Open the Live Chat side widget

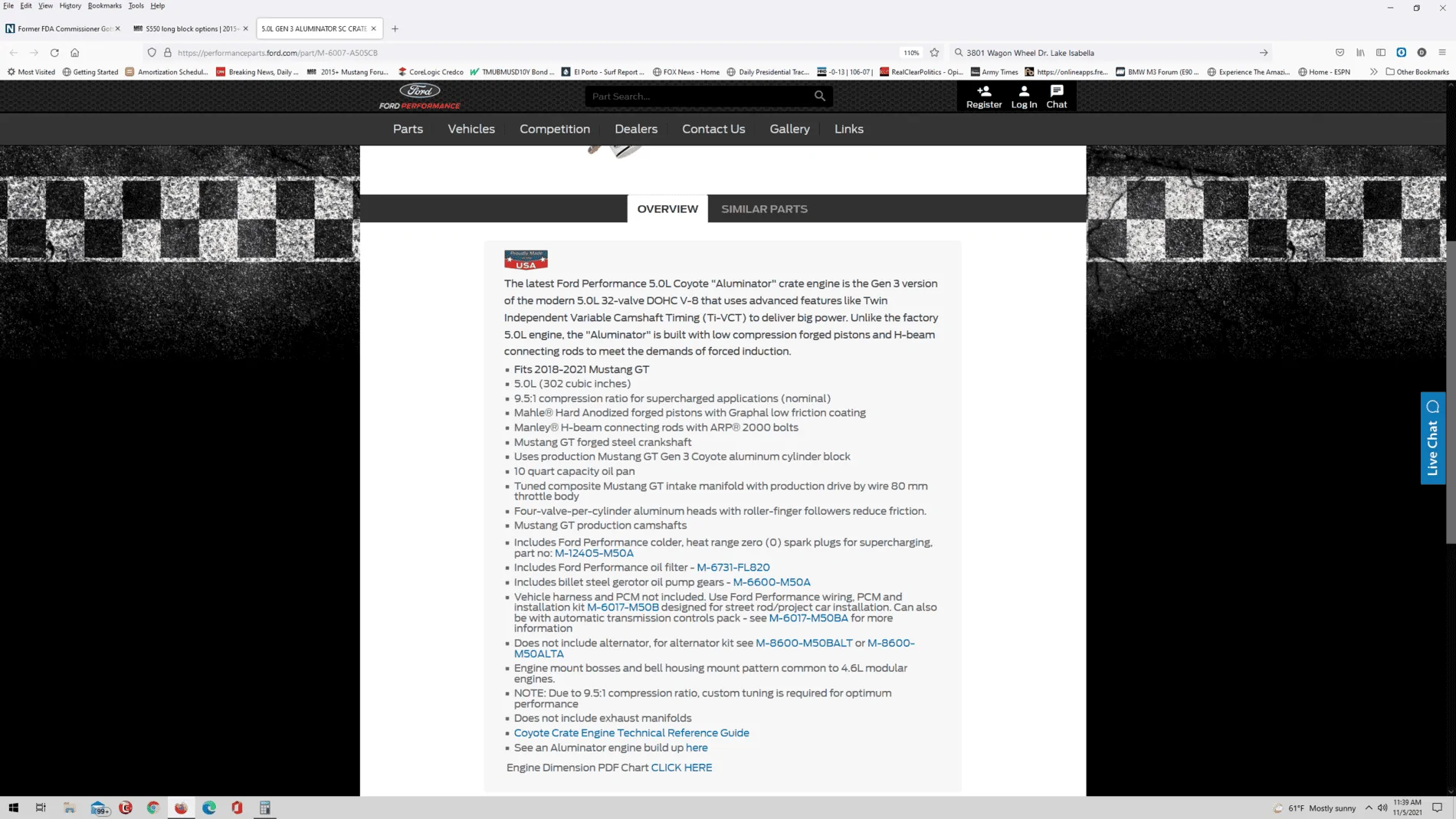click(x=1432, y=437)
